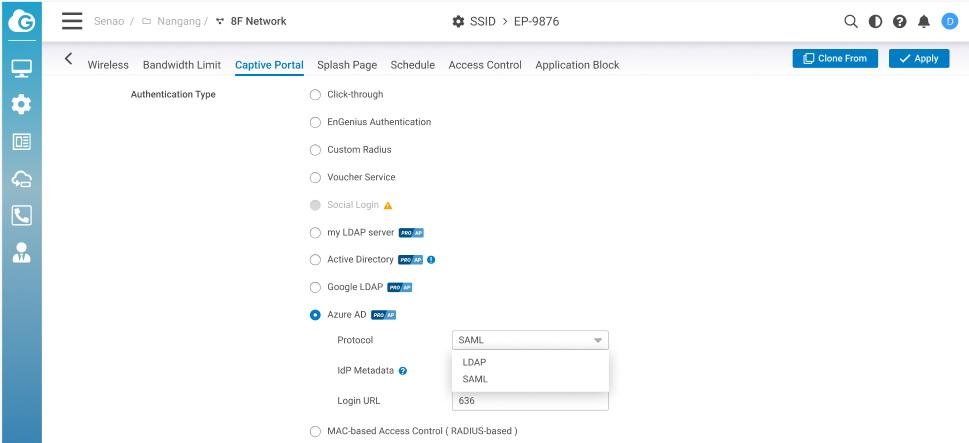This screenshot has height=443, width=969.
Task: Click the Social Login warning triangle icon
Action: (388, 205)
